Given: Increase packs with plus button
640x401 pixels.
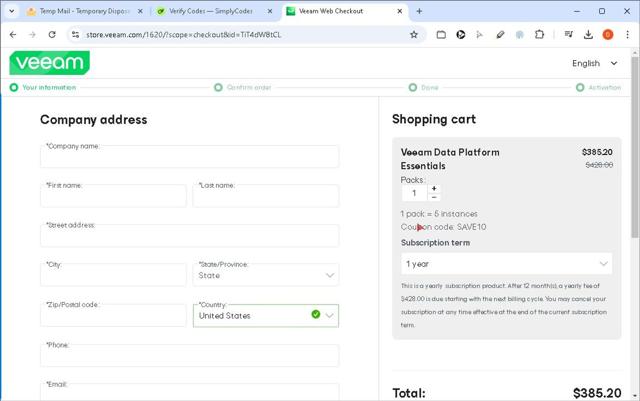Looking at the screenshot, I should (434, 188).
